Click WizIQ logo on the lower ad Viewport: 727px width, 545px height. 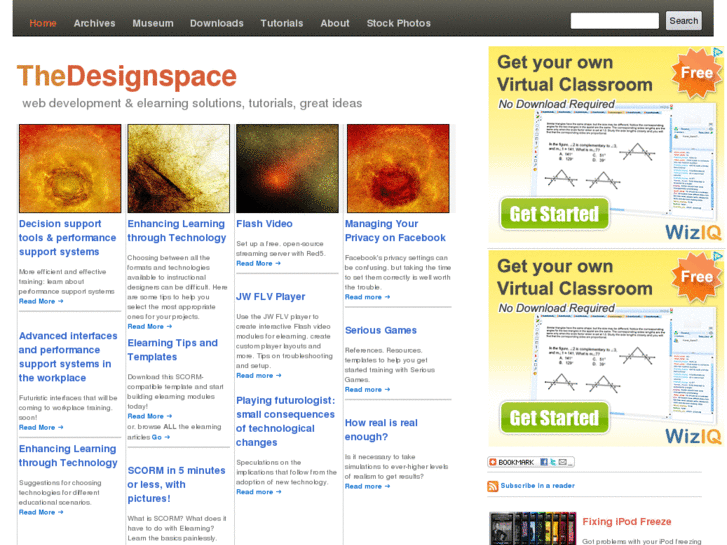point(693,436)
